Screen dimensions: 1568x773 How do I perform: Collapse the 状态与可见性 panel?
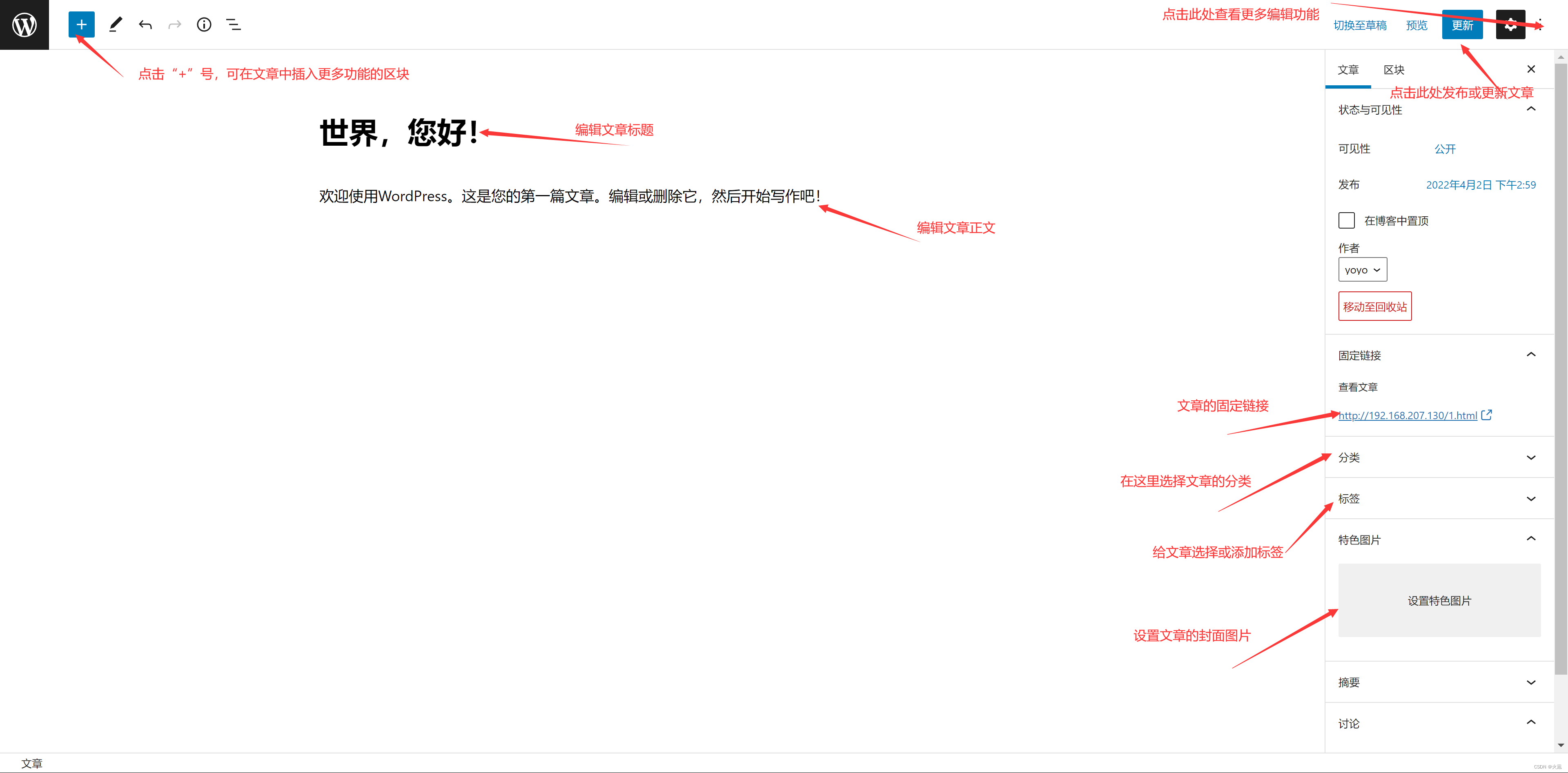pos(1439,109)
